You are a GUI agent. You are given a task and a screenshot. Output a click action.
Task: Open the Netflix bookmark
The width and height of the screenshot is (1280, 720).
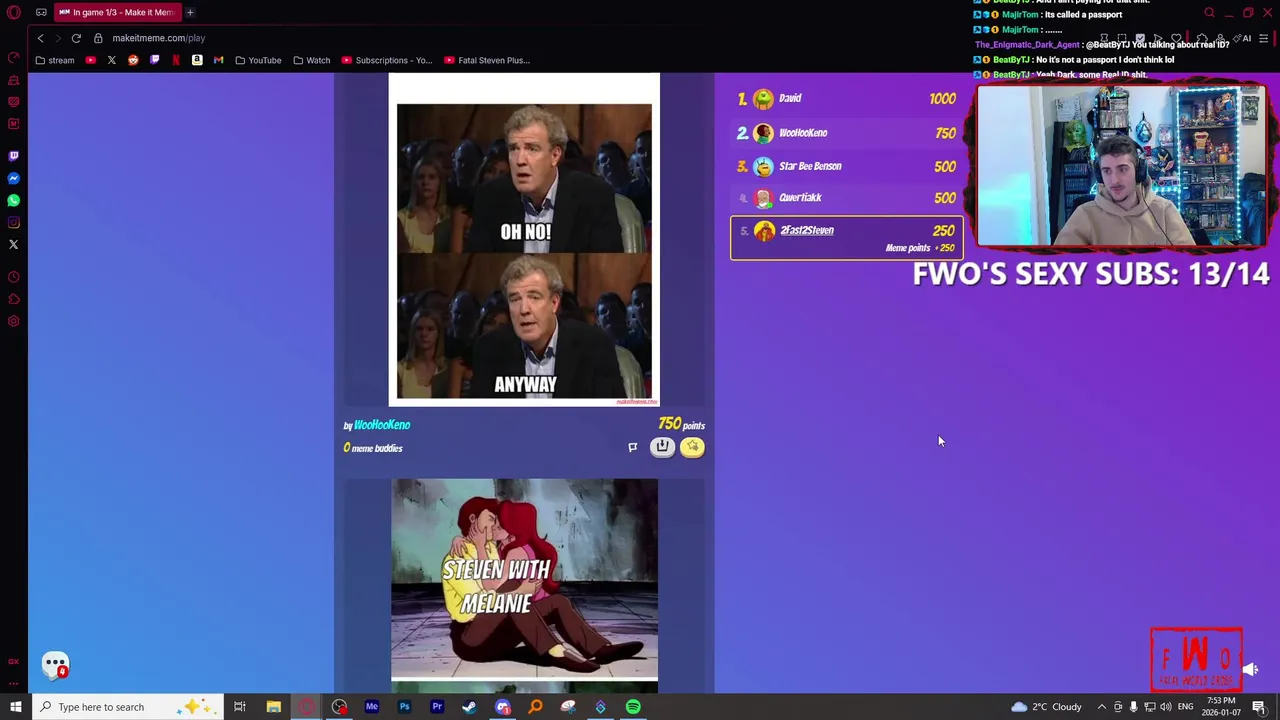(176, 60)
